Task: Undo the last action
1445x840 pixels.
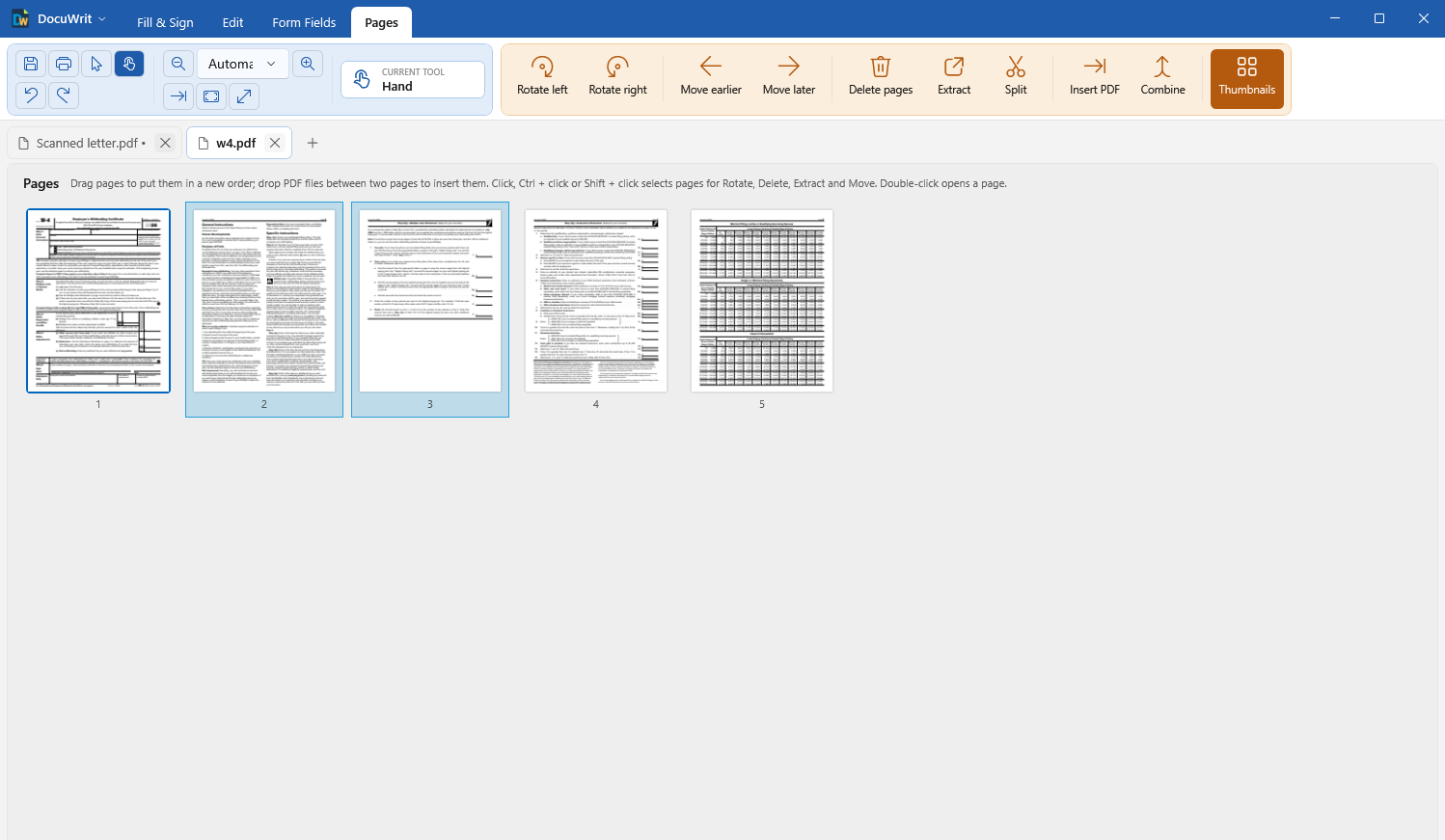Action: tap(31, 95)
